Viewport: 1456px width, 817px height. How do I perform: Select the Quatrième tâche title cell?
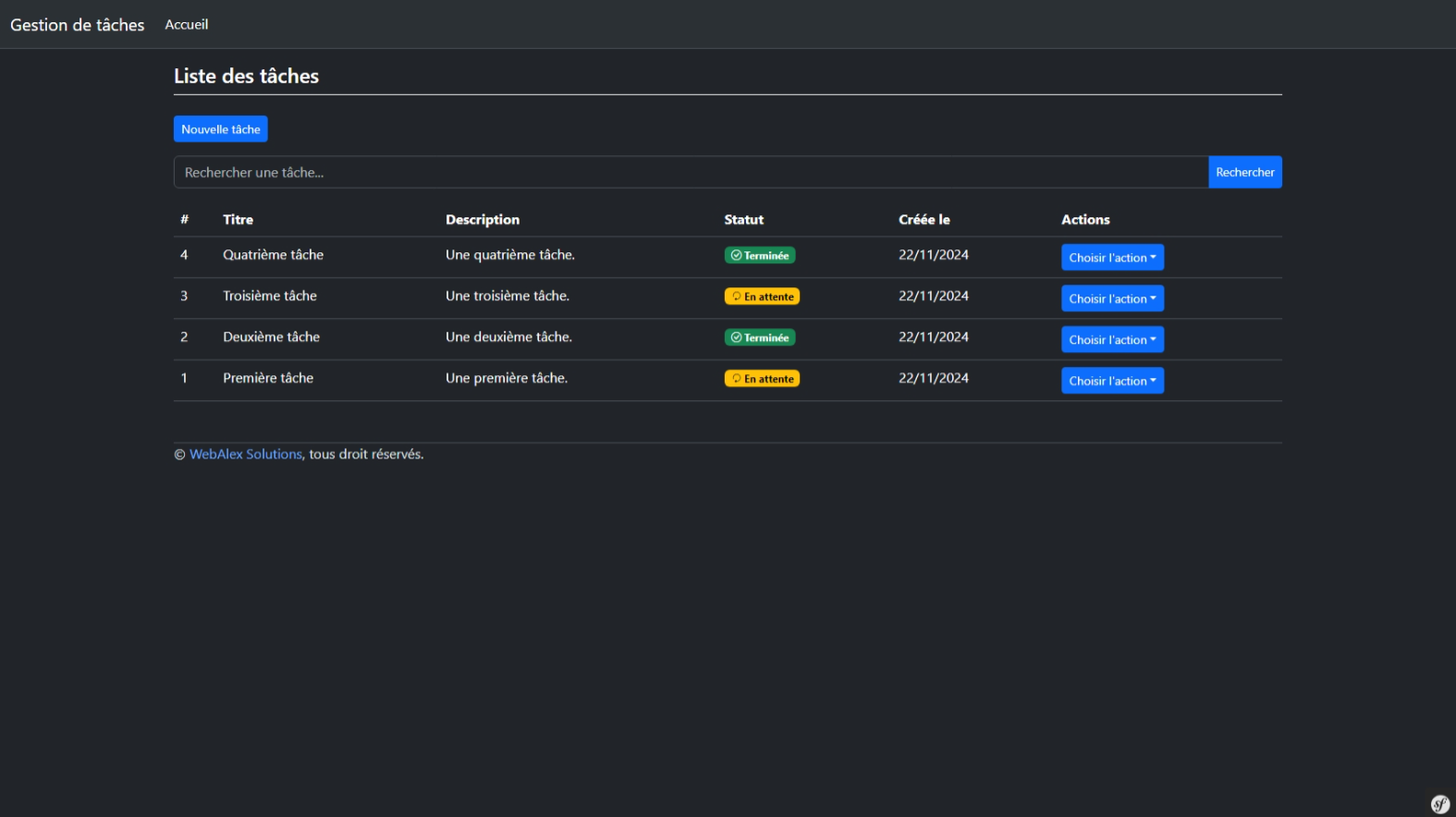pyautogui.click(x=273, y=255)
